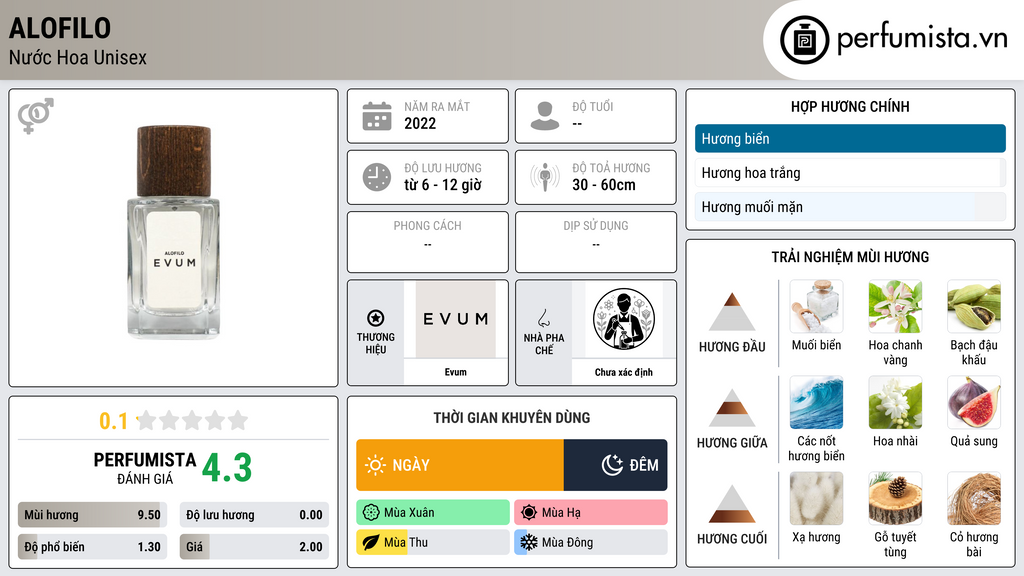Click the Thời gian khuyên dùng heading
The height and width of the screenshot is (576, 1024).
(x=512, y=418)
